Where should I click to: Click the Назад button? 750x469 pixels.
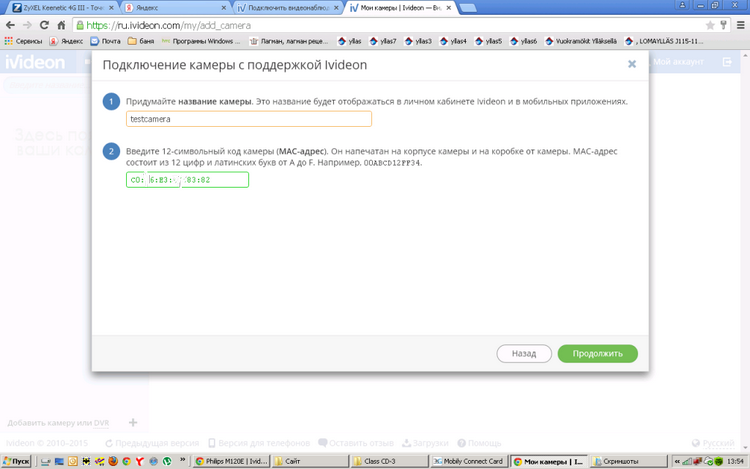pyautogui.click(x=524, y=354)
